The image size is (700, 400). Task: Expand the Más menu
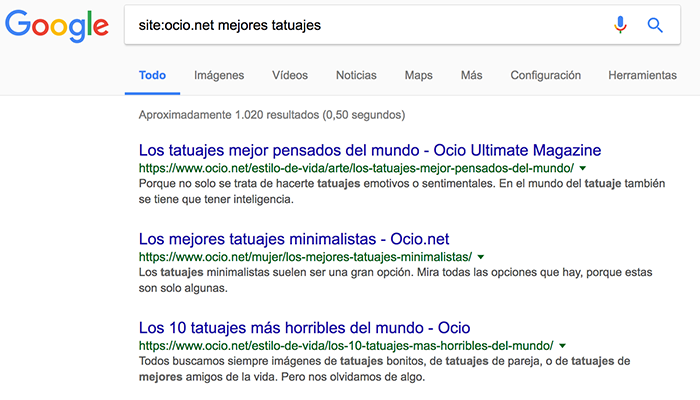pos(471,75)
